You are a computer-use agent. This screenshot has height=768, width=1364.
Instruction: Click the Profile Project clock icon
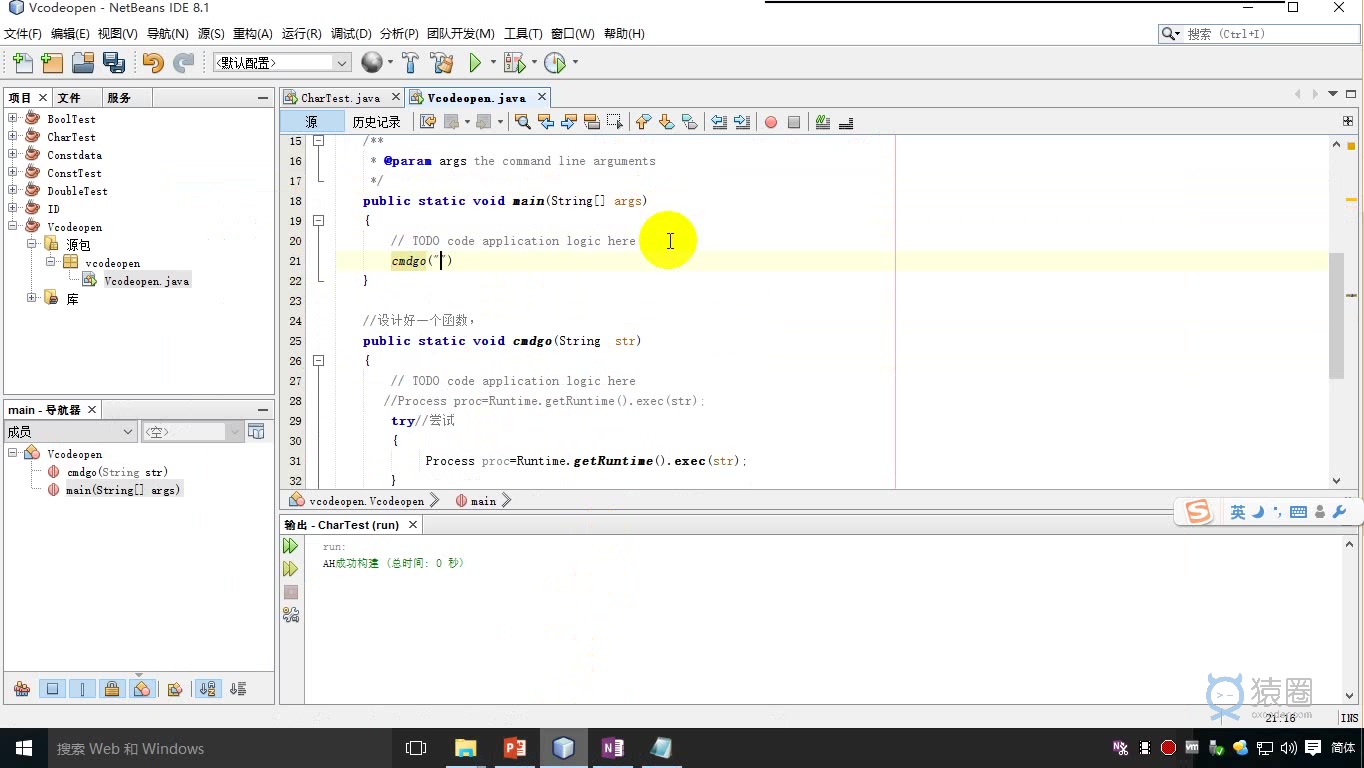pyautogui.click(x=555, y=63)
